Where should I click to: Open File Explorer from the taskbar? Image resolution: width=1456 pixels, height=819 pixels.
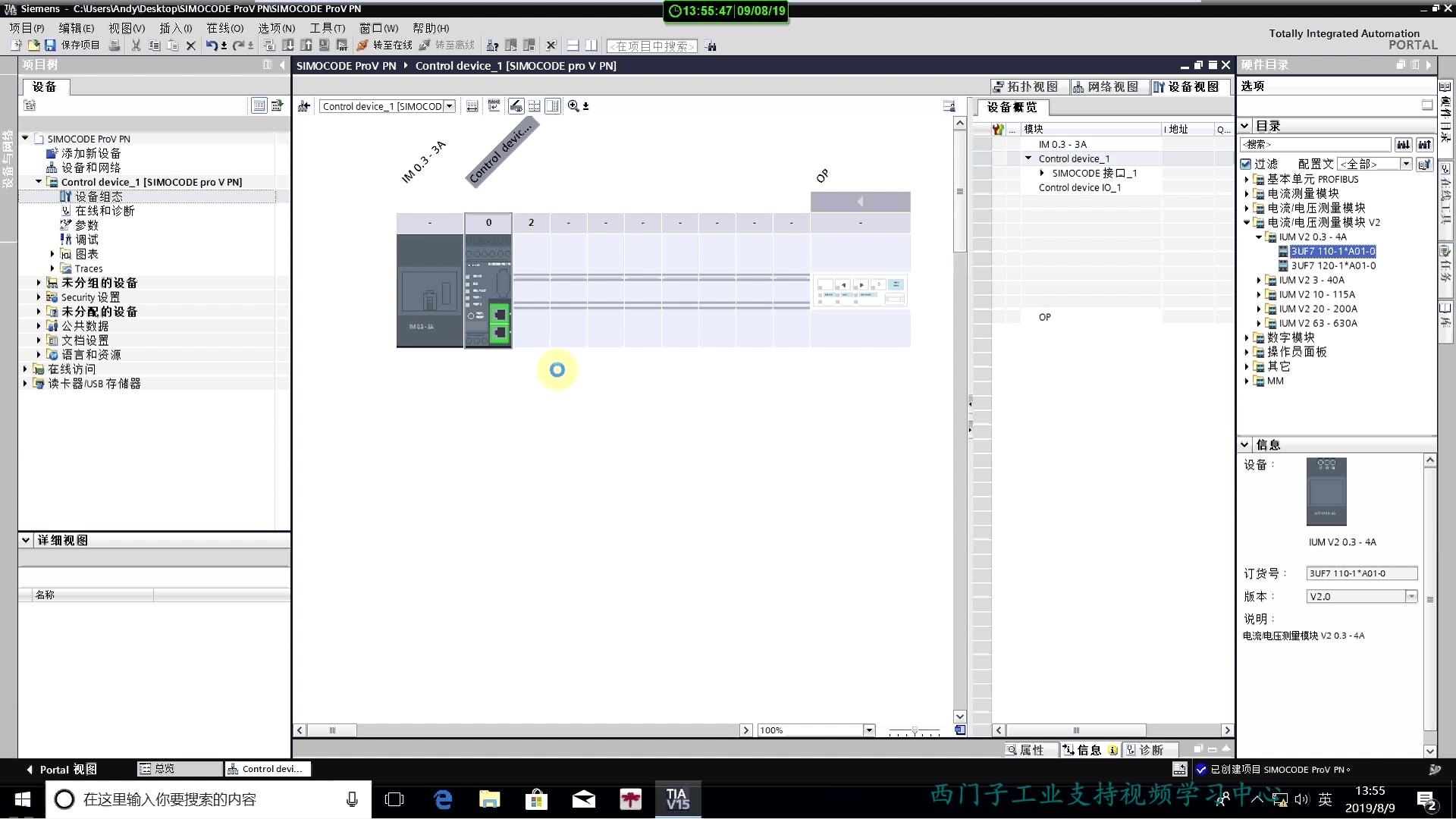(x=489, y=799)
